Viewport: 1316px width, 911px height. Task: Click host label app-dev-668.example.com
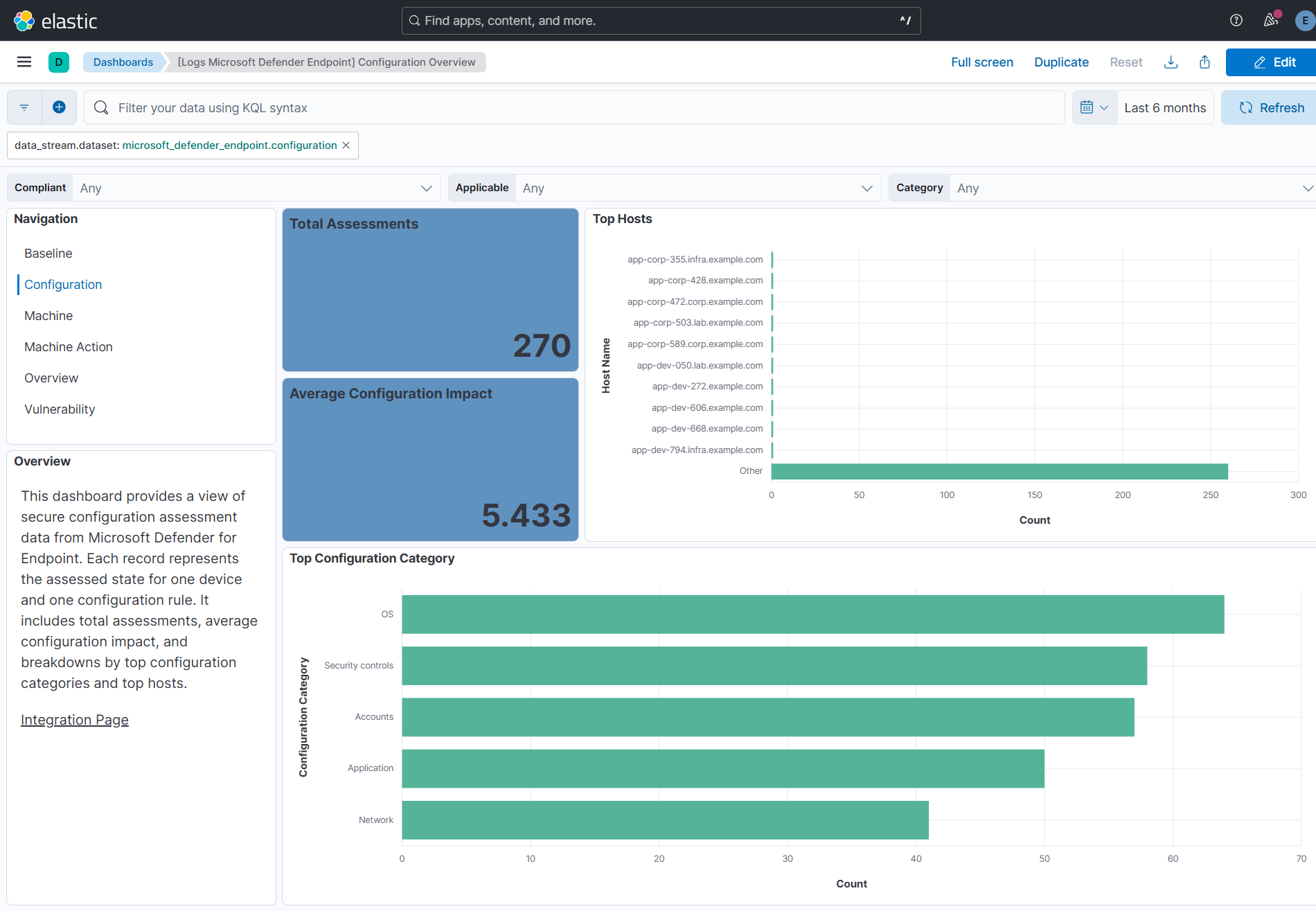click(707, 429)
